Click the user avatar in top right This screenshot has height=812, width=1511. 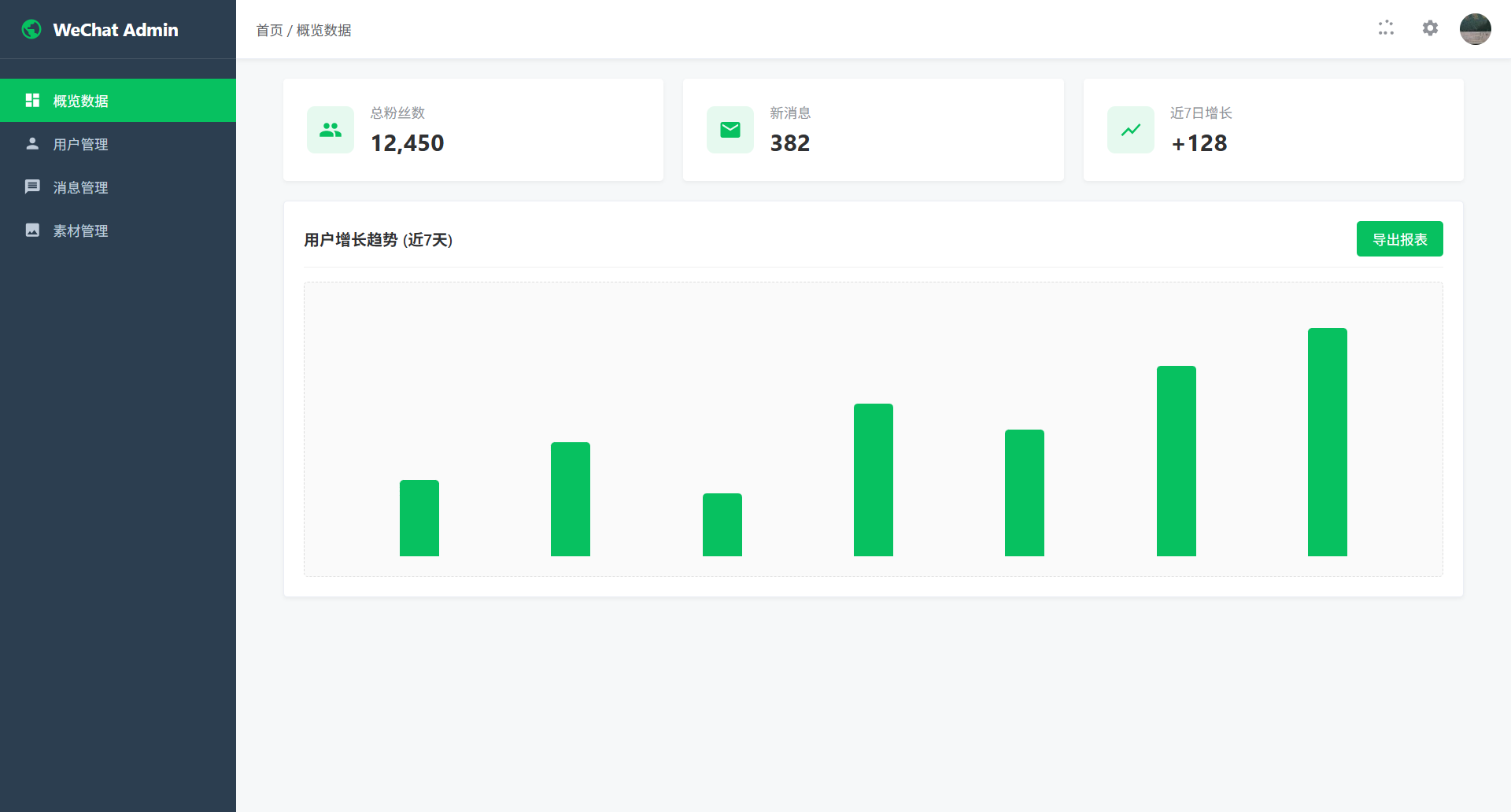pos(1475,29)
